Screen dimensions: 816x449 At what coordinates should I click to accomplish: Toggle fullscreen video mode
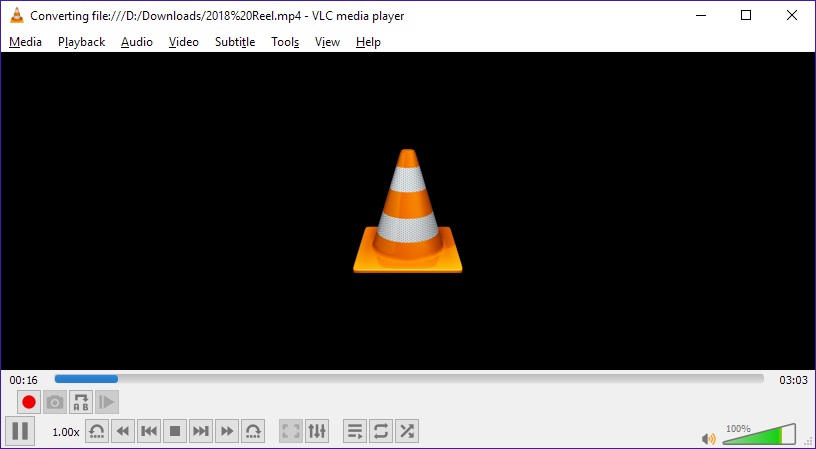click(291, 431)
